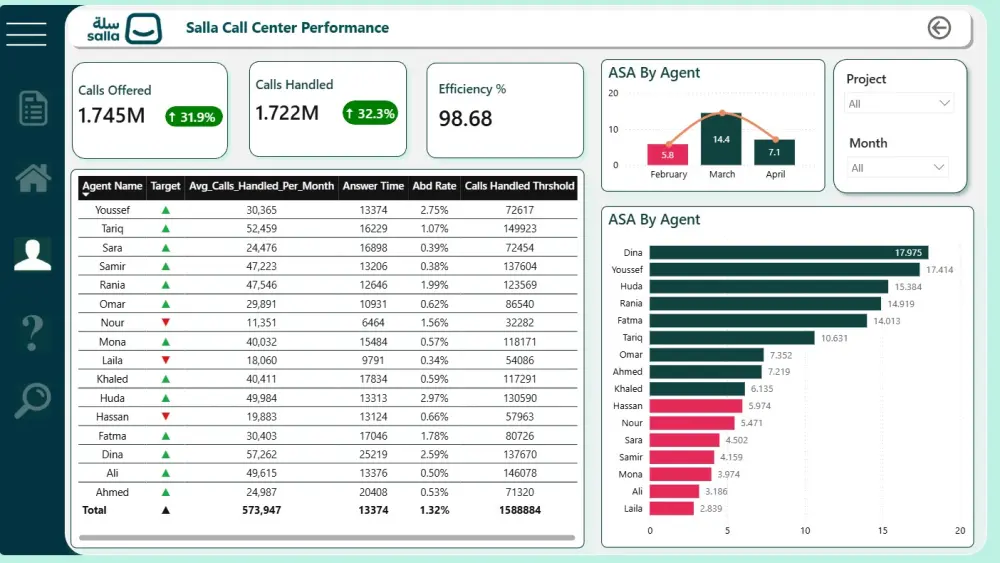The width and height of the screenshot is (1000, 563).
Task: Click the green up arrow for Dina
Action: click(166, 455)
